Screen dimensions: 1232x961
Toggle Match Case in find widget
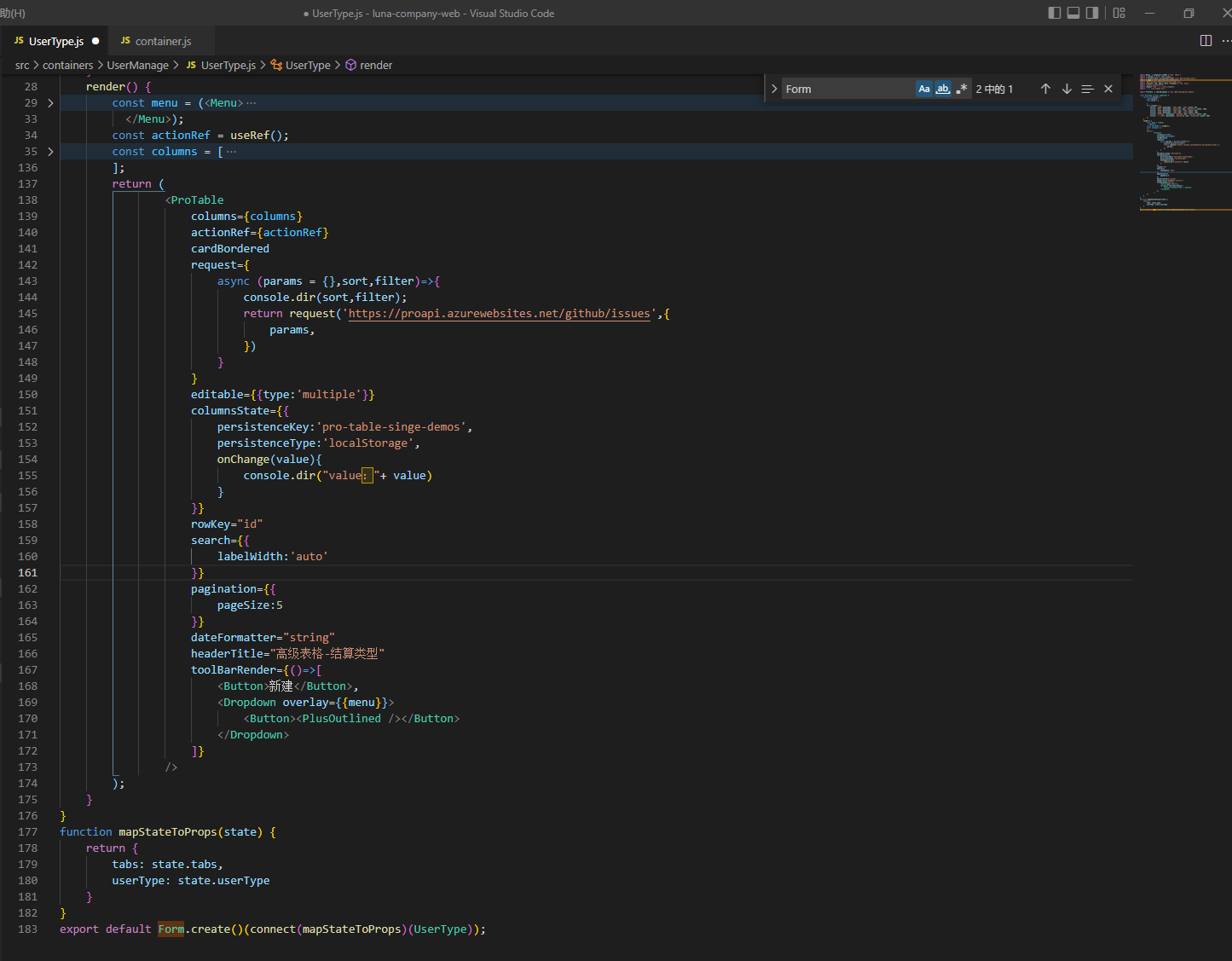tap(924, 89)
